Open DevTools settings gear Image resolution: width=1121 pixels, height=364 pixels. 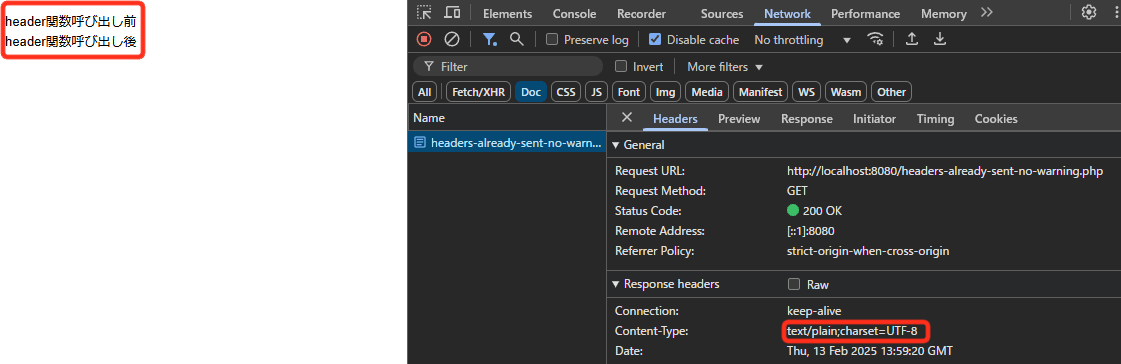tap(1089, 12)
